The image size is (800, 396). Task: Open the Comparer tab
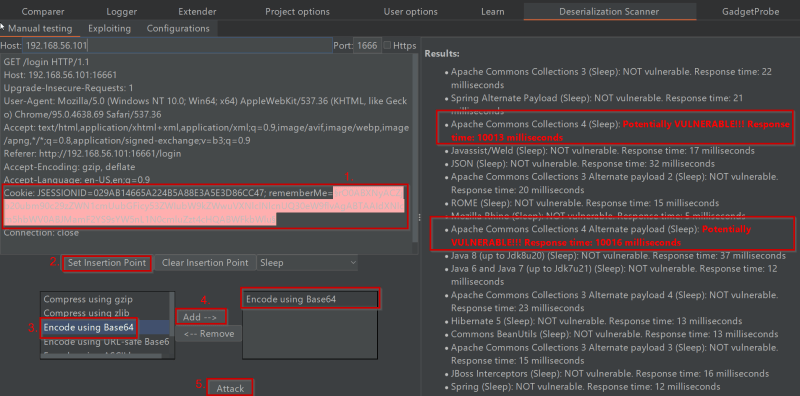coord(43,11)
